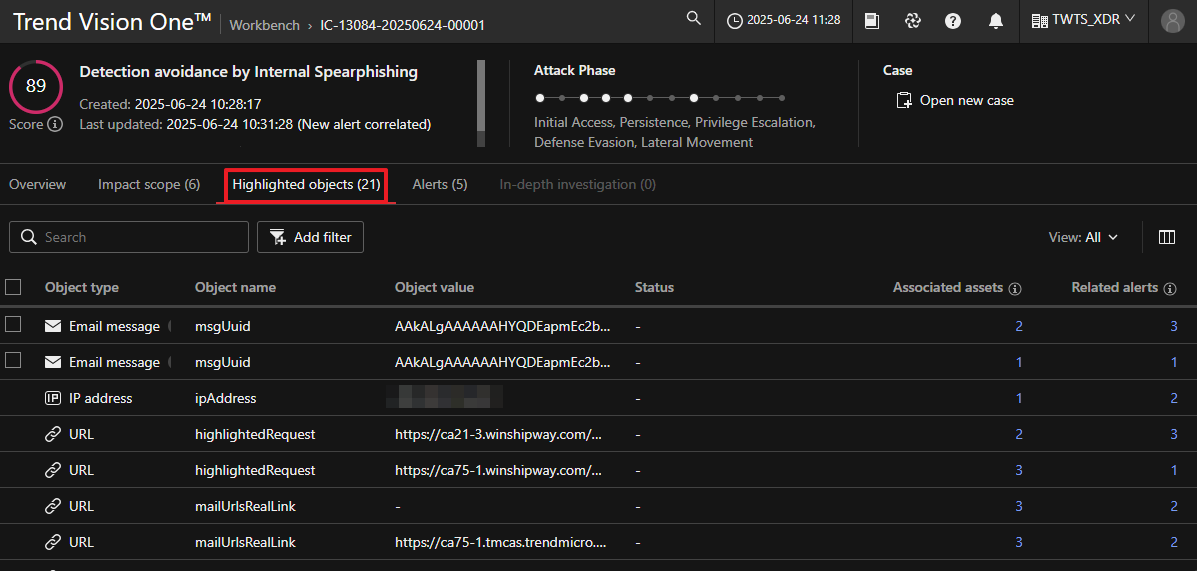
Task: Click the help question mark icon
Action: (x=953, y=21)
